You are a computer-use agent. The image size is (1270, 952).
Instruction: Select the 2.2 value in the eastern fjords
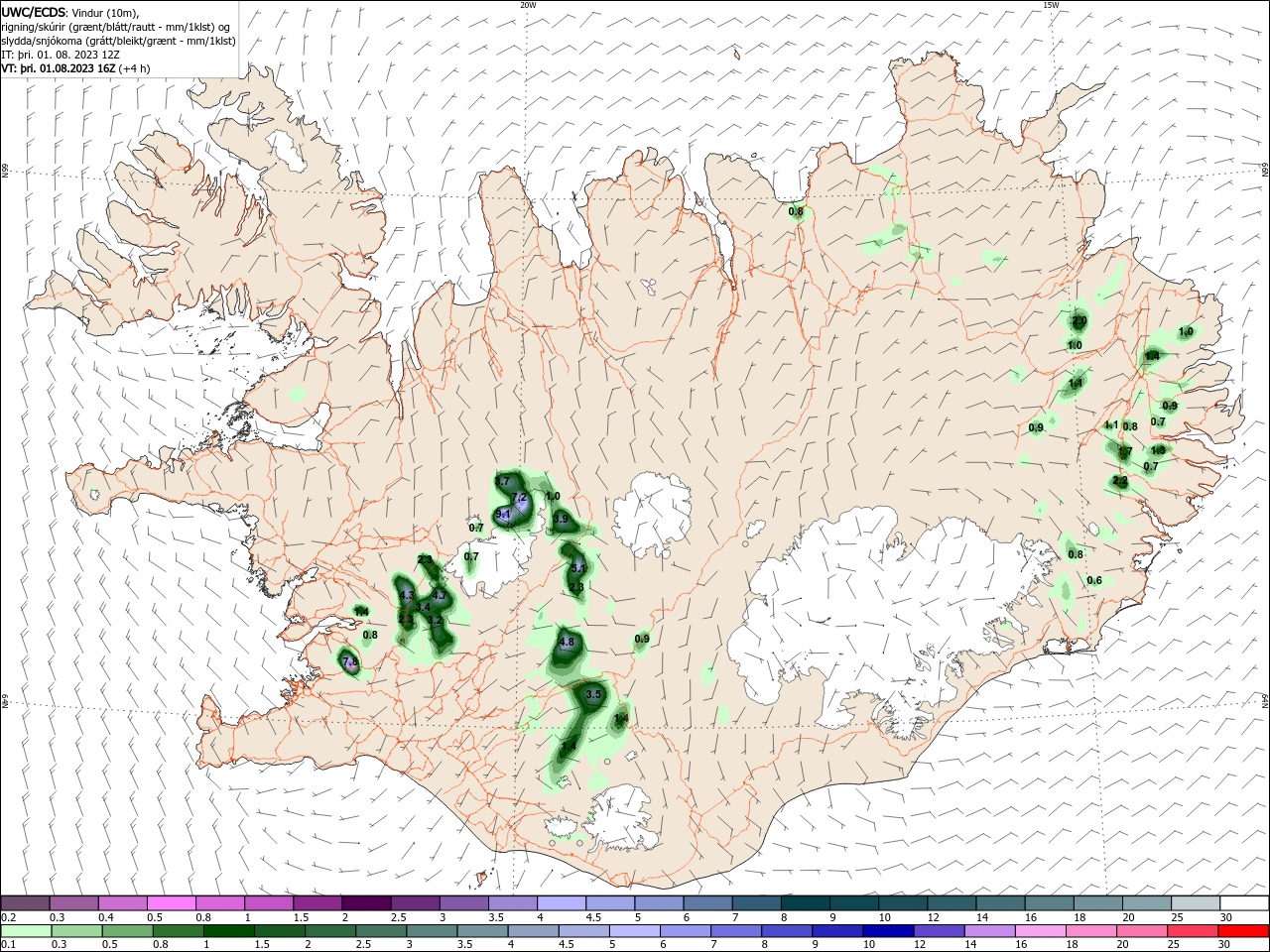(1120, 481)
